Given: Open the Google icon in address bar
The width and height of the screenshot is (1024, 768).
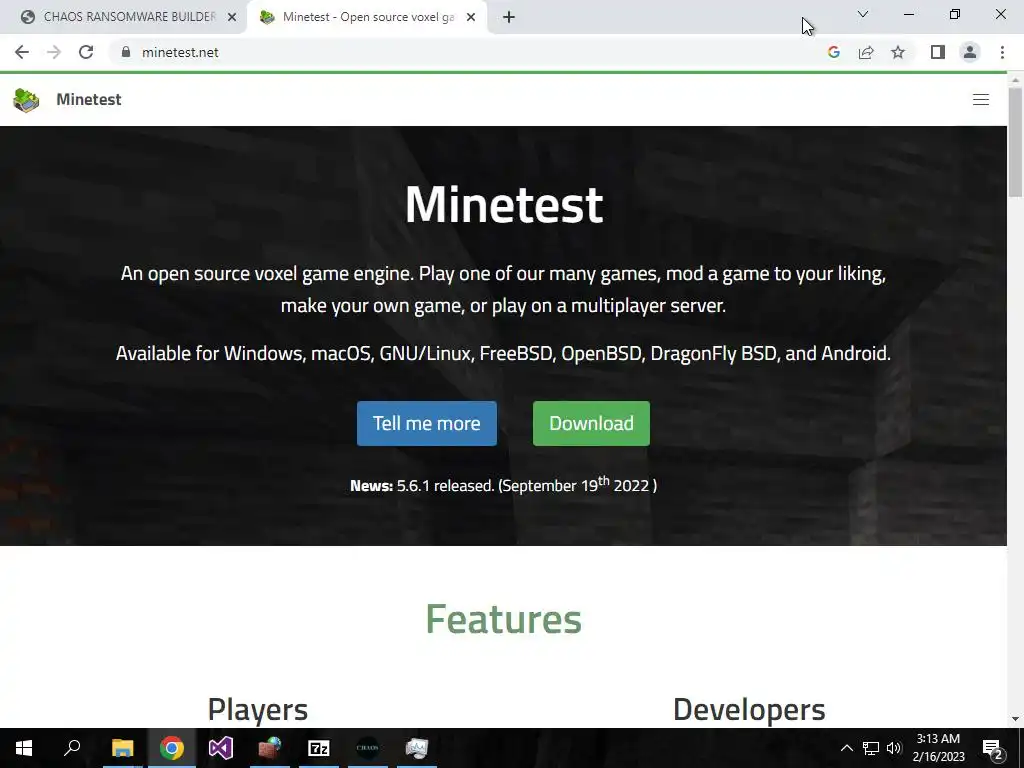Looking at the screenshot, I should click(833, 52).
